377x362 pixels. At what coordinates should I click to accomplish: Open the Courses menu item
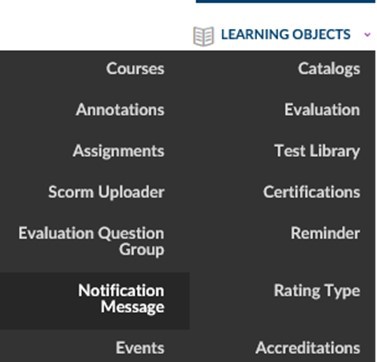[135, 69]
